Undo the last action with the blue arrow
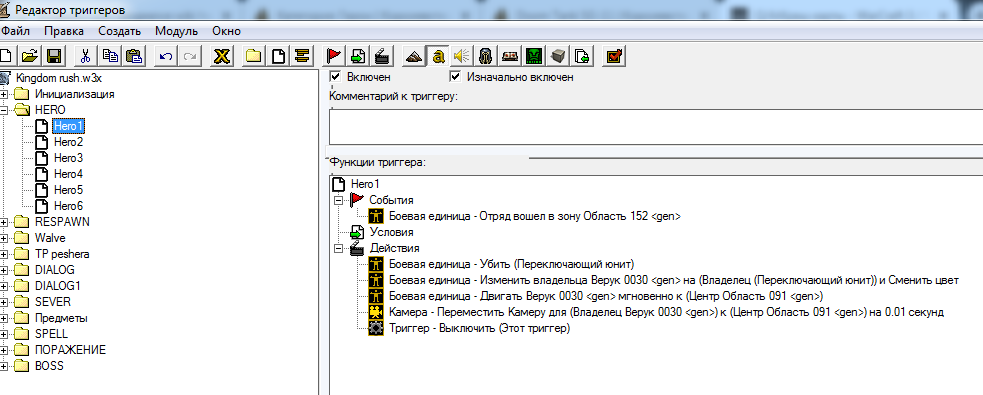The width and height of the screenshot is (983, 395). [166, 56]
